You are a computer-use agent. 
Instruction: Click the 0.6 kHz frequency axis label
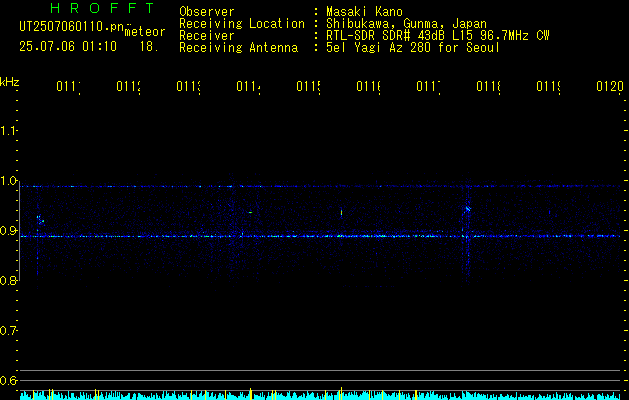pos(9,380)
